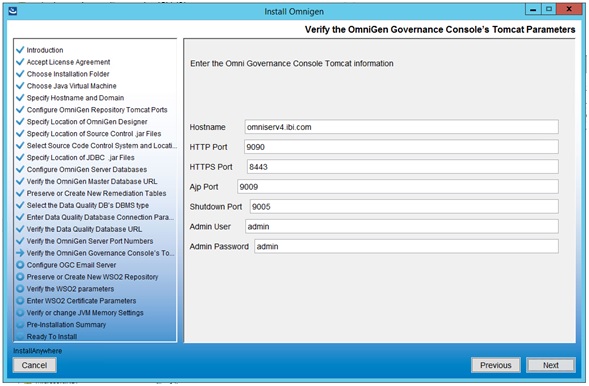Click the Enter Omni Governance Console Tomcat information text
The height and width of the screenshot is (386, 589).
[x=292, y=63]
